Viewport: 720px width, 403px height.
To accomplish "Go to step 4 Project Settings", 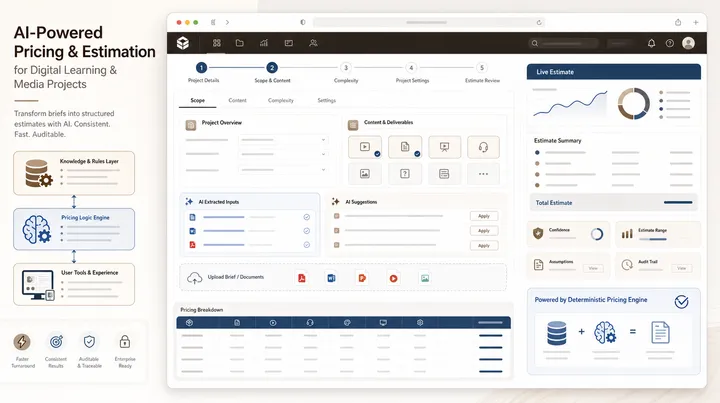I will point(411,67).
